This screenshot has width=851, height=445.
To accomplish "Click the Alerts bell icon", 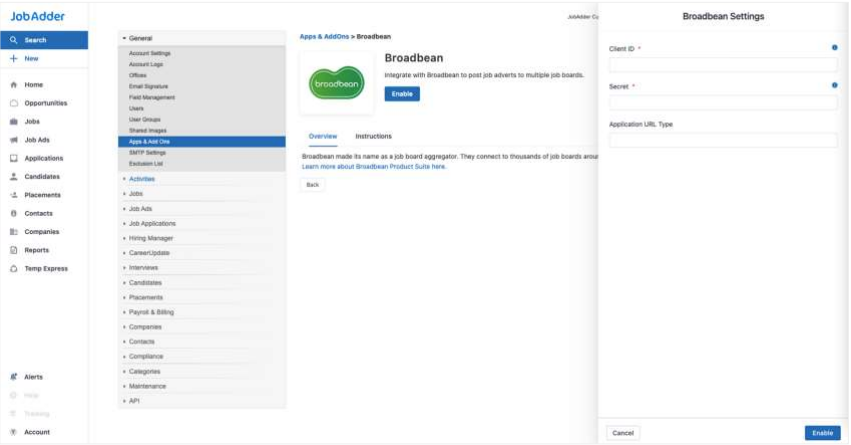I will (14, 377).
